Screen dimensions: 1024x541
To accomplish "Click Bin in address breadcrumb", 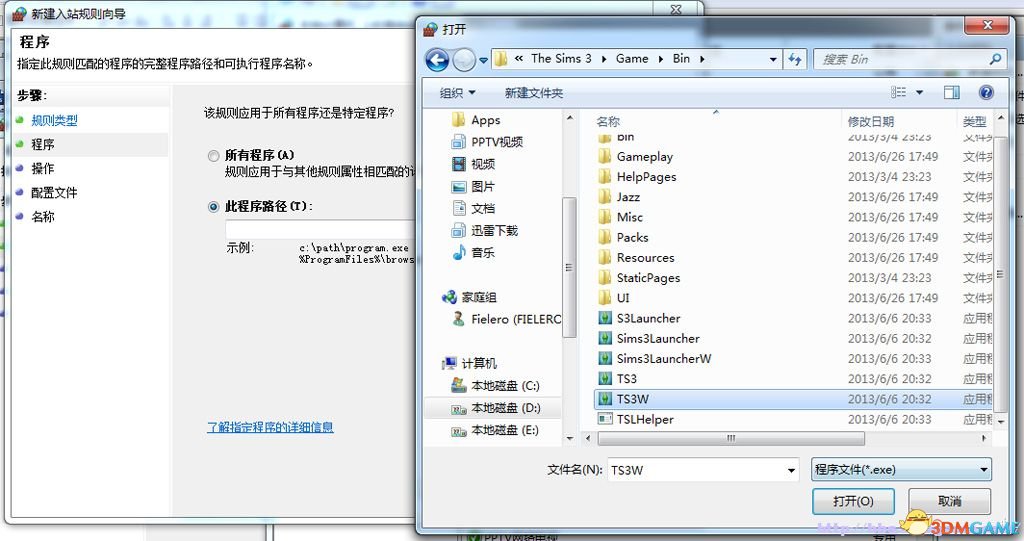I will click(x=681, y=59).
